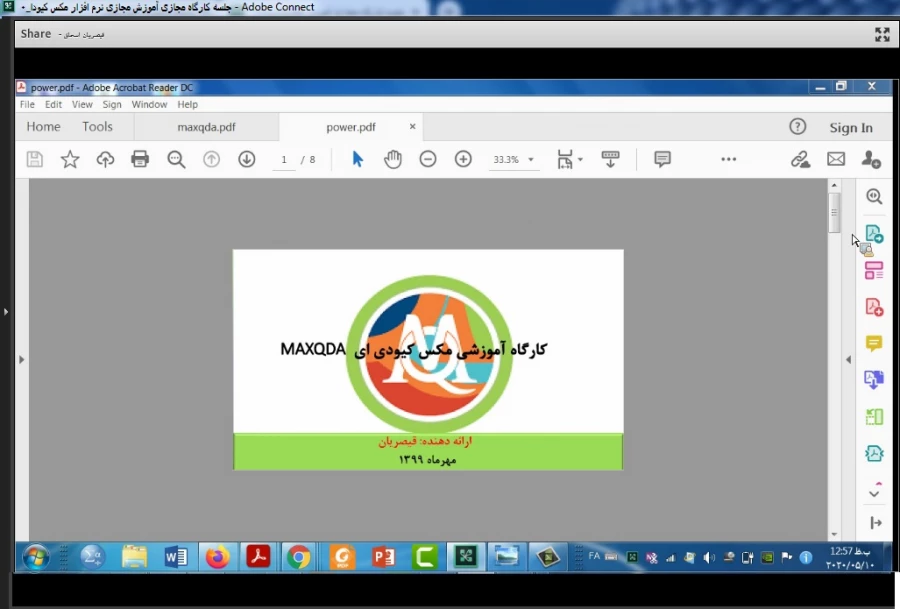Zoom out with the minus icon
Viewport: 900px width, 609px height.
click(428, 159)
